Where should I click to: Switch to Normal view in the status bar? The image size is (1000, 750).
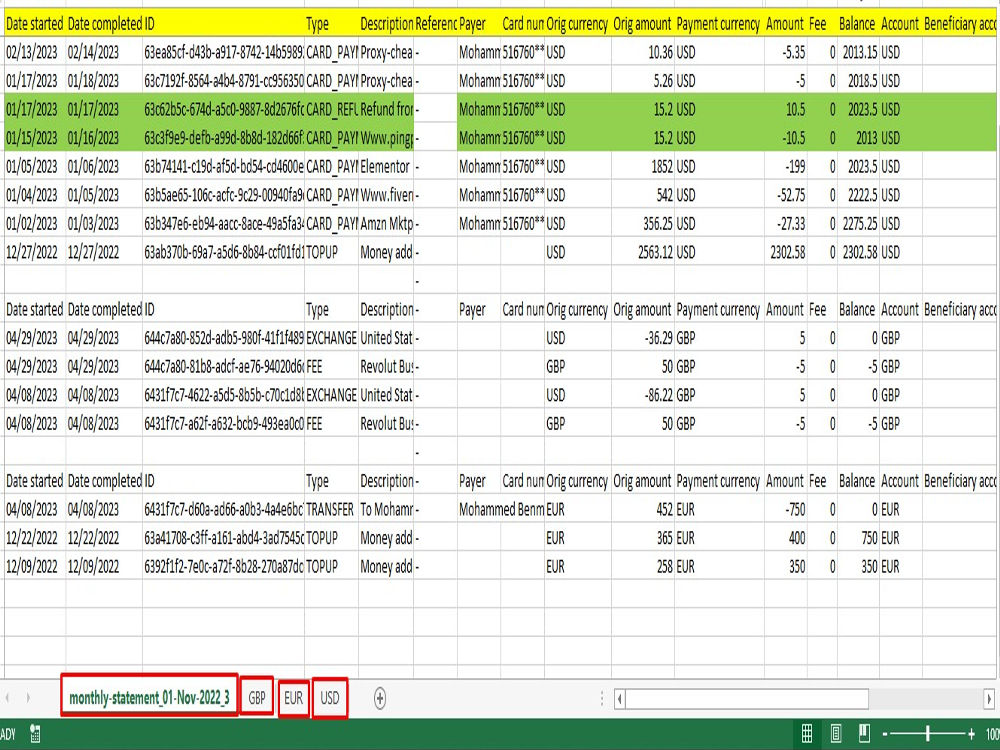point(807,734)
